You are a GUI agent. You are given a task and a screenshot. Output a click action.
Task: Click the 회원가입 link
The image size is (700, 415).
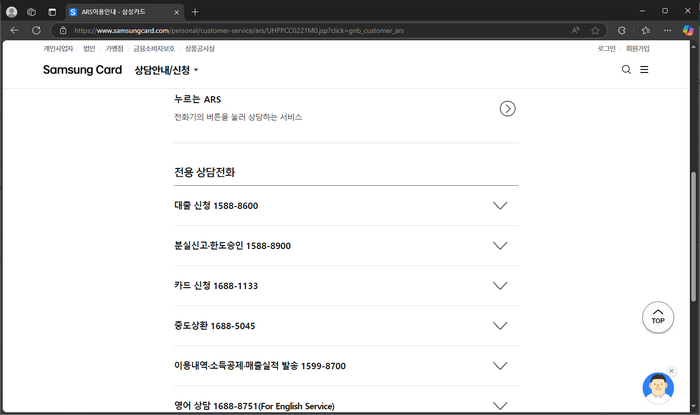click(638, 49)
